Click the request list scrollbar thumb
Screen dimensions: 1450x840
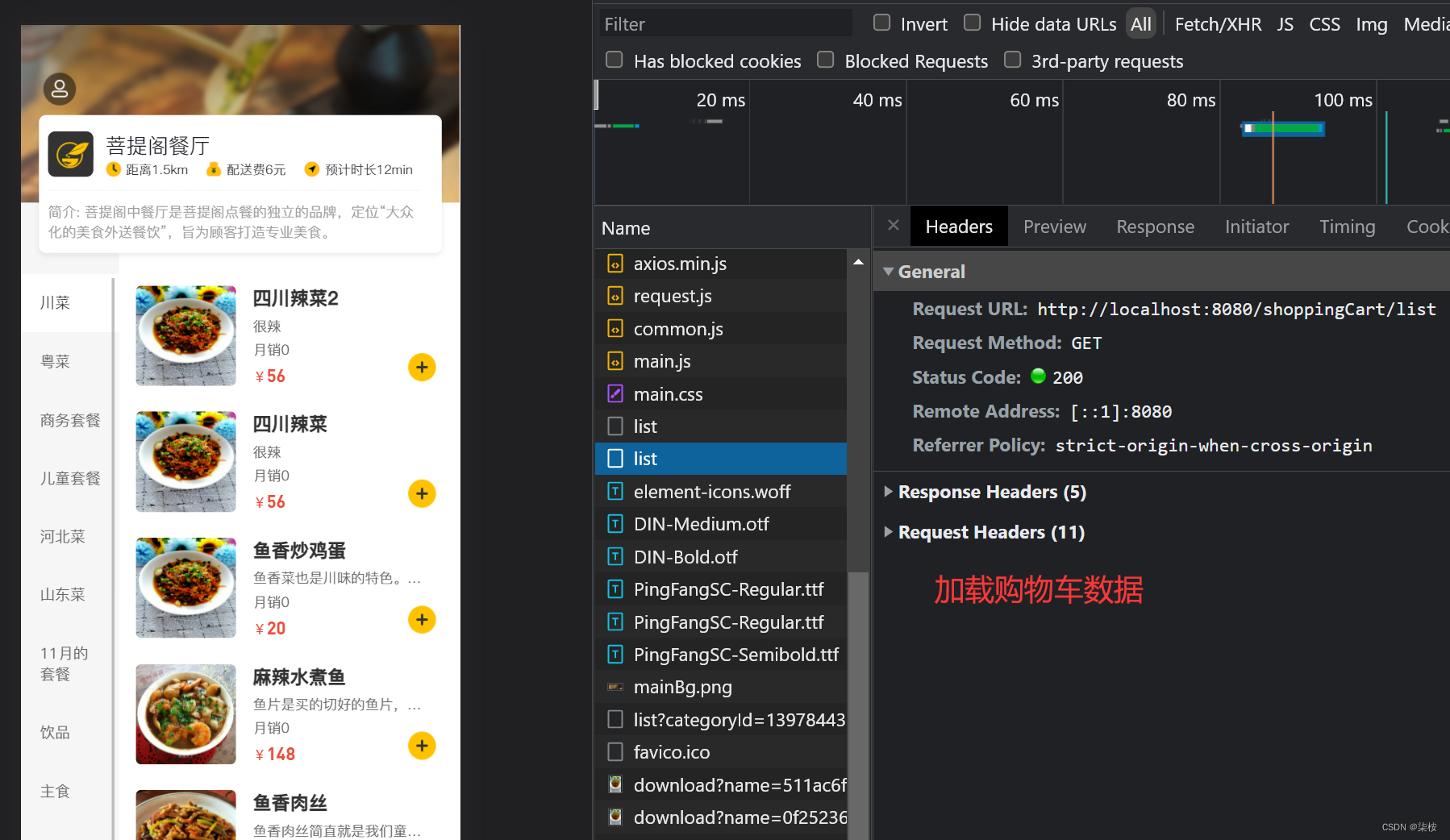(x=859, y=705)
